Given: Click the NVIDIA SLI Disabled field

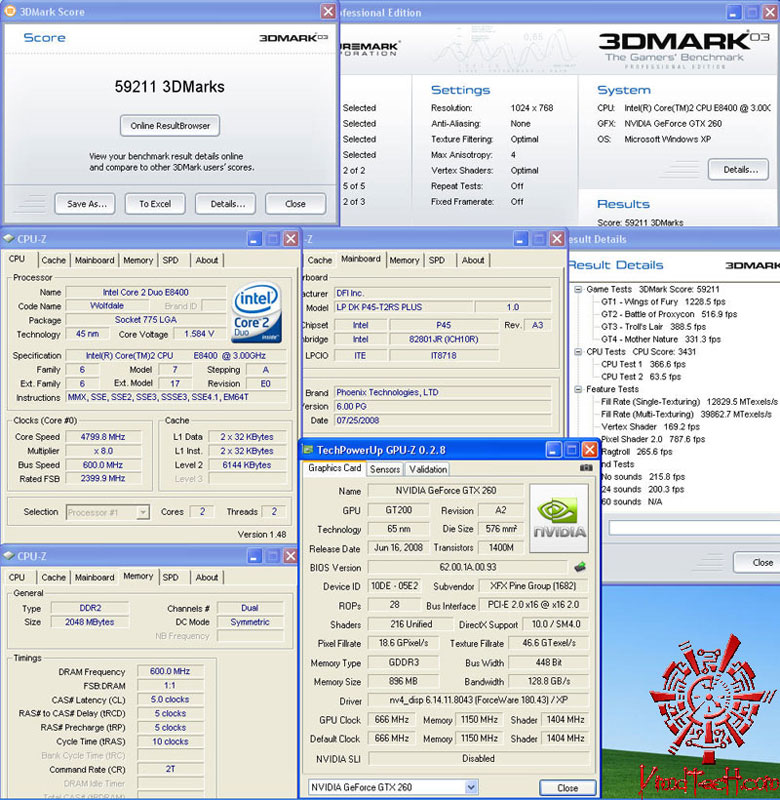Looking at the screenshot, I should [478, 758].
